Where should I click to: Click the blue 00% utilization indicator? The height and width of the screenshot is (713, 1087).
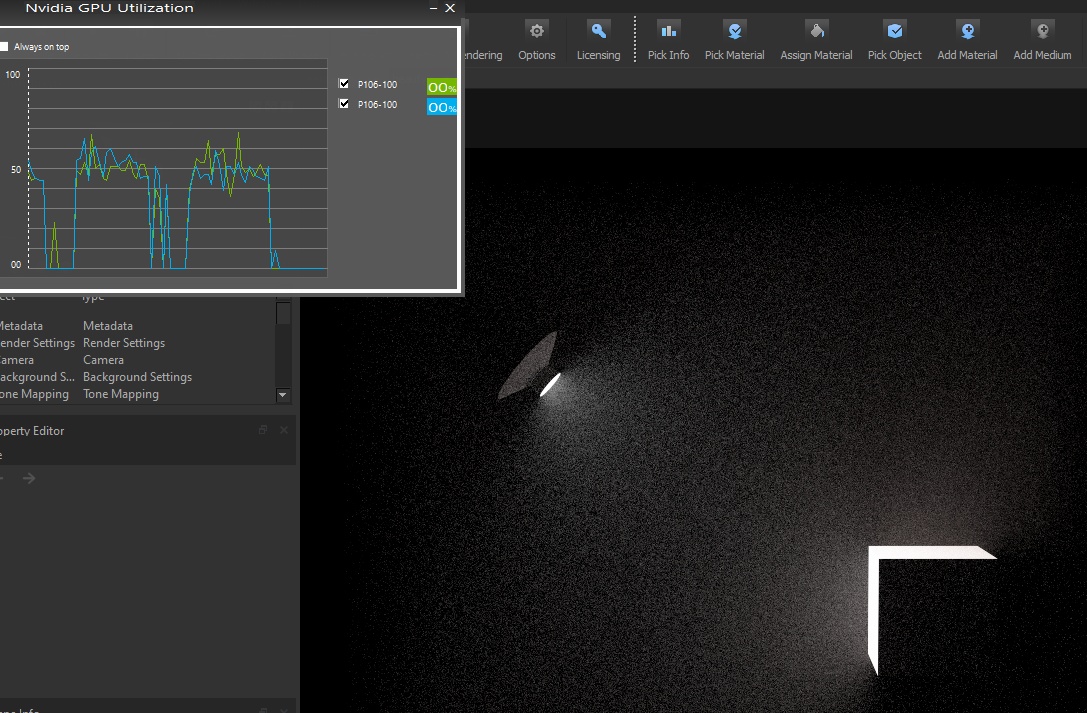(442, 107)
